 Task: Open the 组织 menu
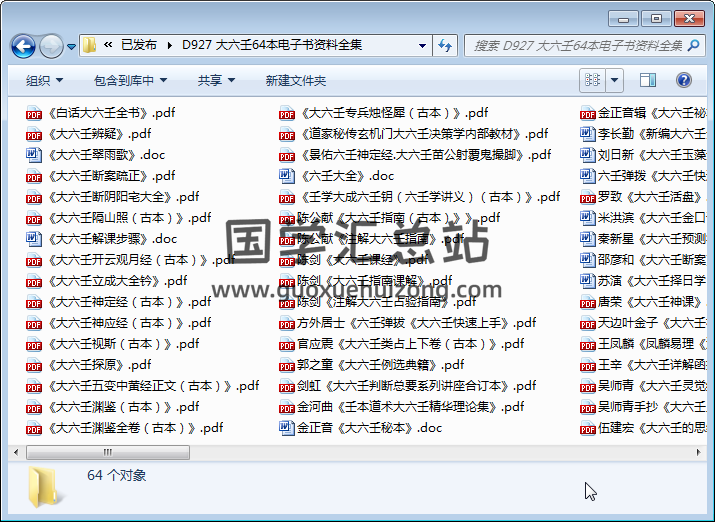click(44, 80)
